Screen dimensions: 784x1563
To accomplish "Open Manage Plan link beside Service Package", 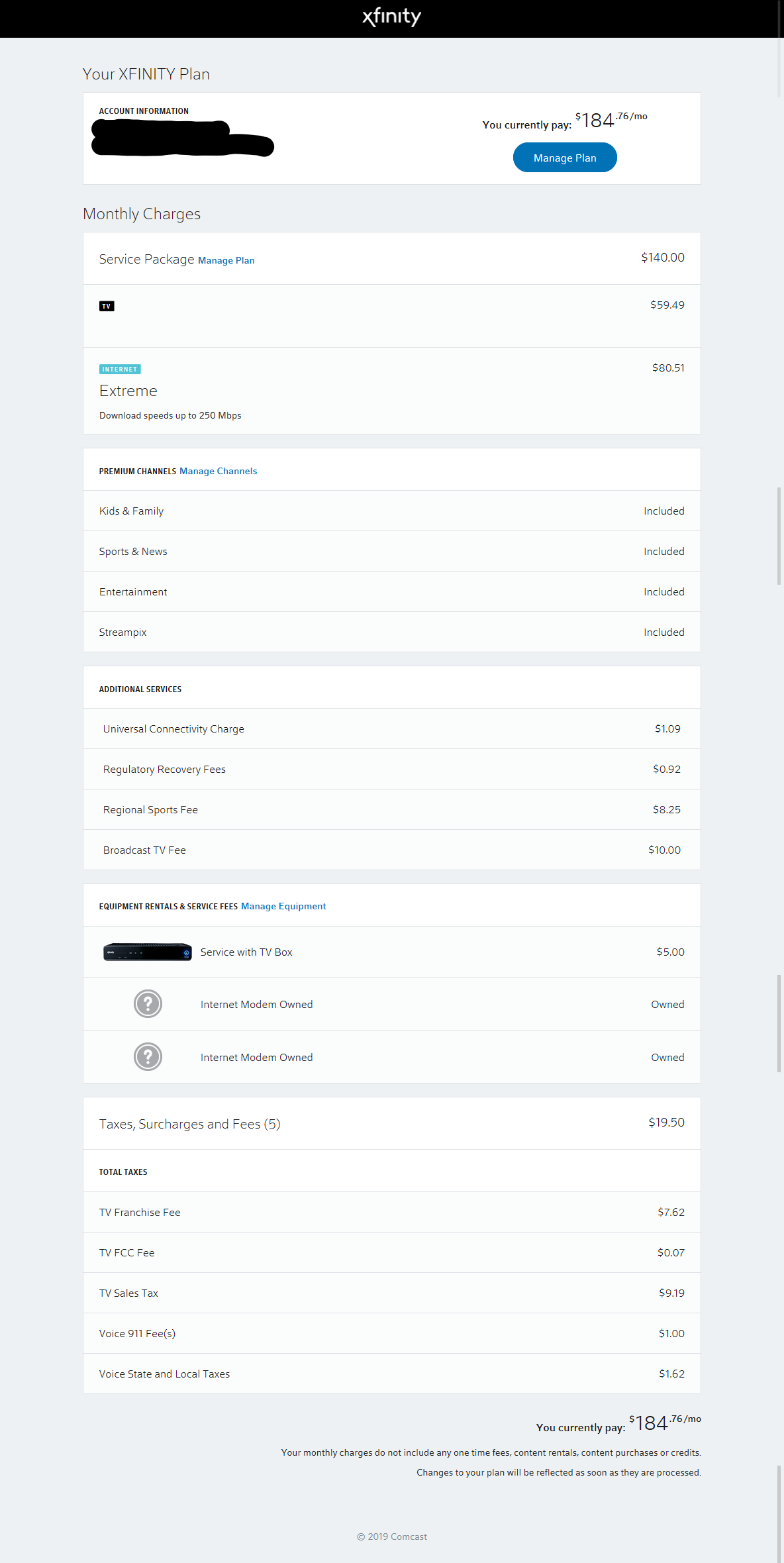I will click(226, 260).
